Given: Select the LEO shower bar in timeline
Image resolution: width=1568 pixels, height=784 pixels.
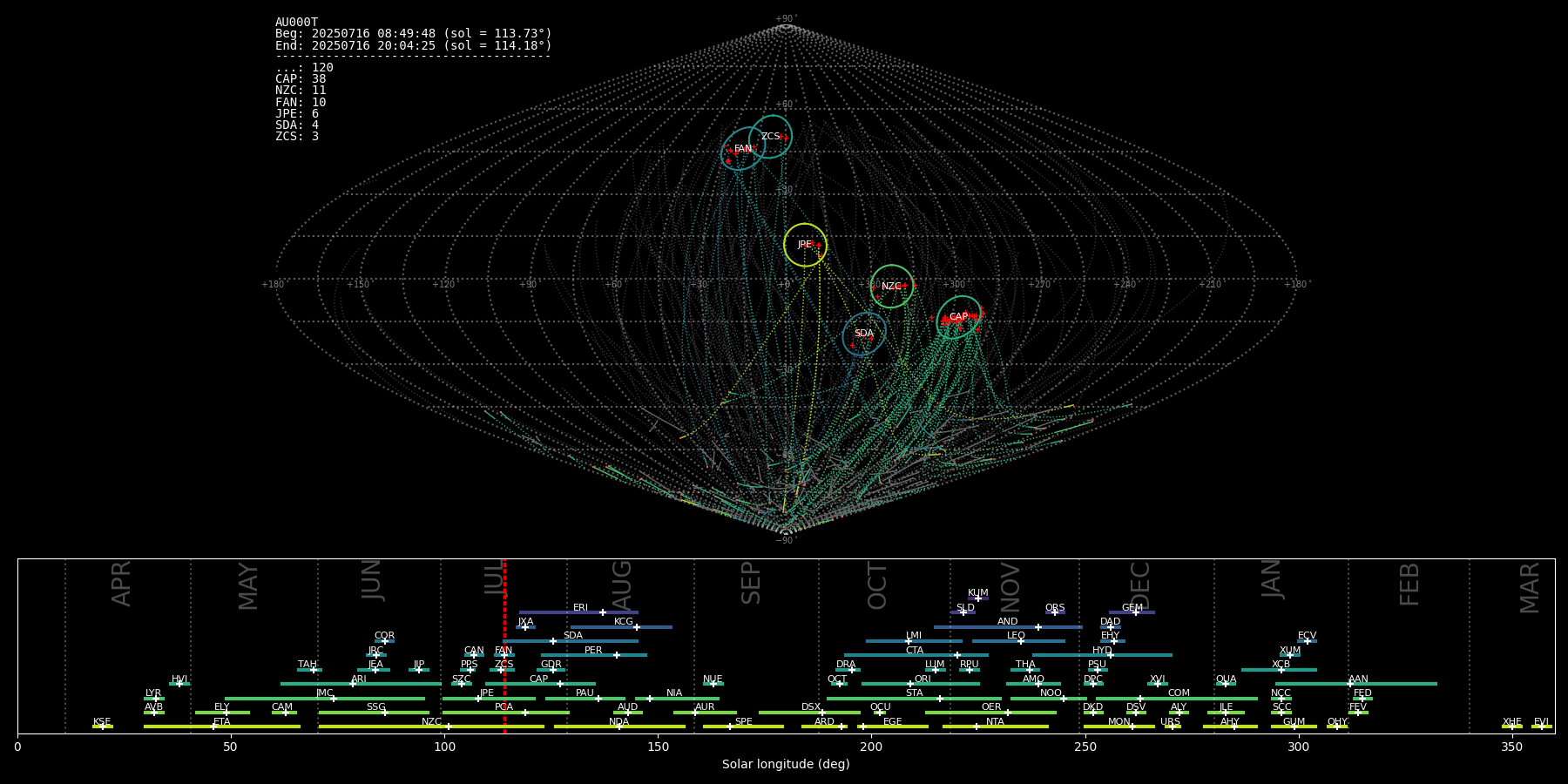Looking at the screenshot, I should (x=1018, y=641).
